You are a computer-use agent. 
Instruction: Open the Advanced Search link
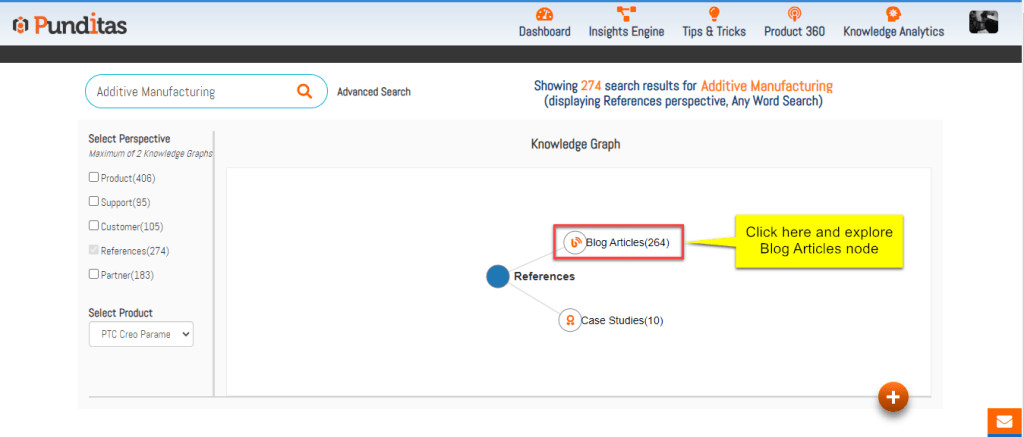pos(373,92)
